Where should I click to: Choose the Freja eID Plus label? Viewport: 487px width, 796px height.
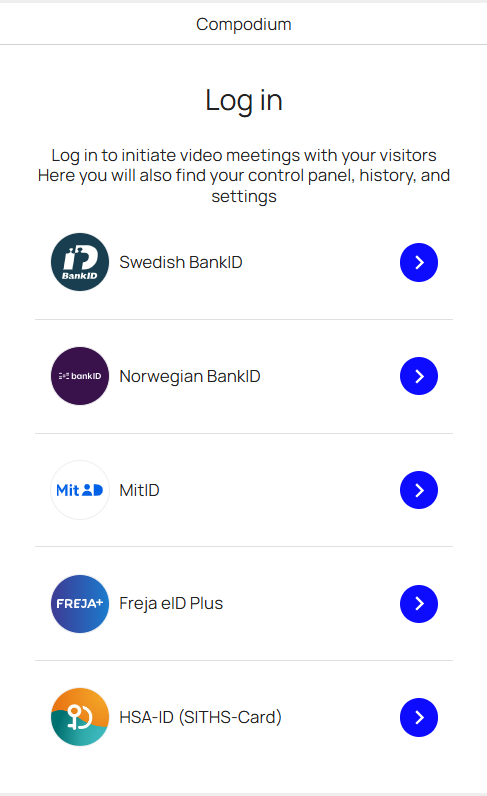[171, 604]
